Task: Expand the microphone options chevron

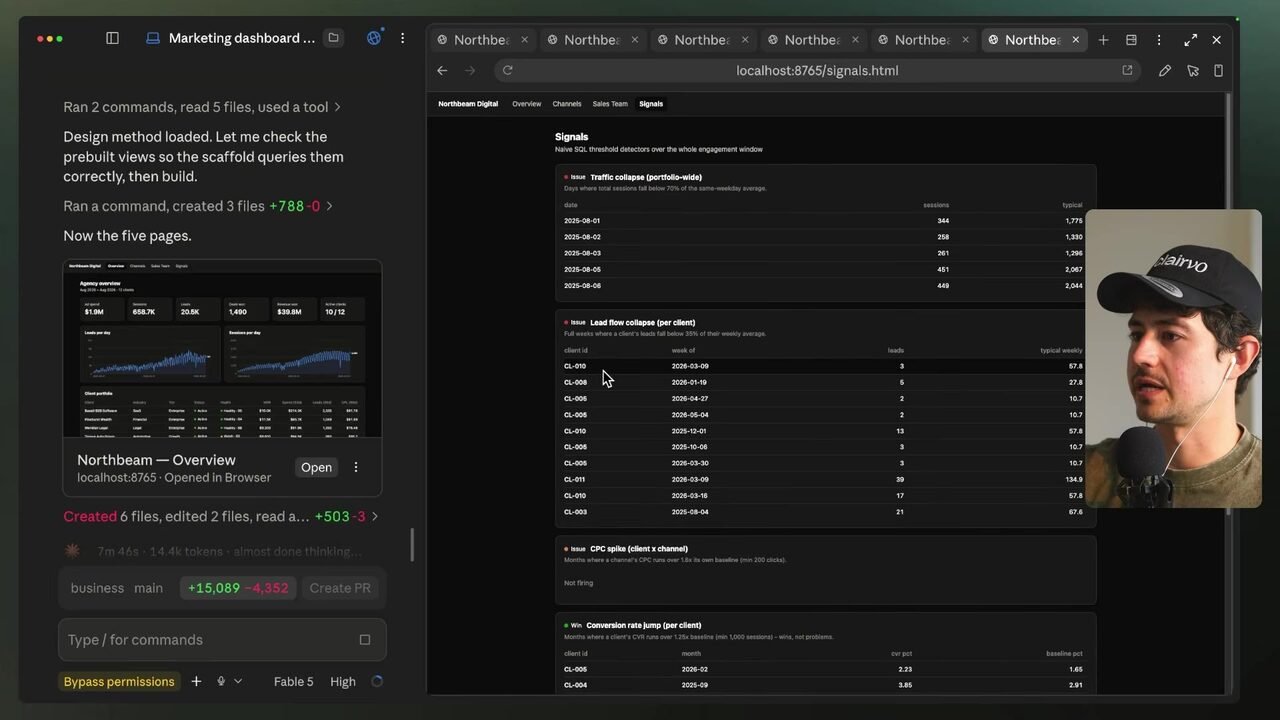Action: [238, 681]
